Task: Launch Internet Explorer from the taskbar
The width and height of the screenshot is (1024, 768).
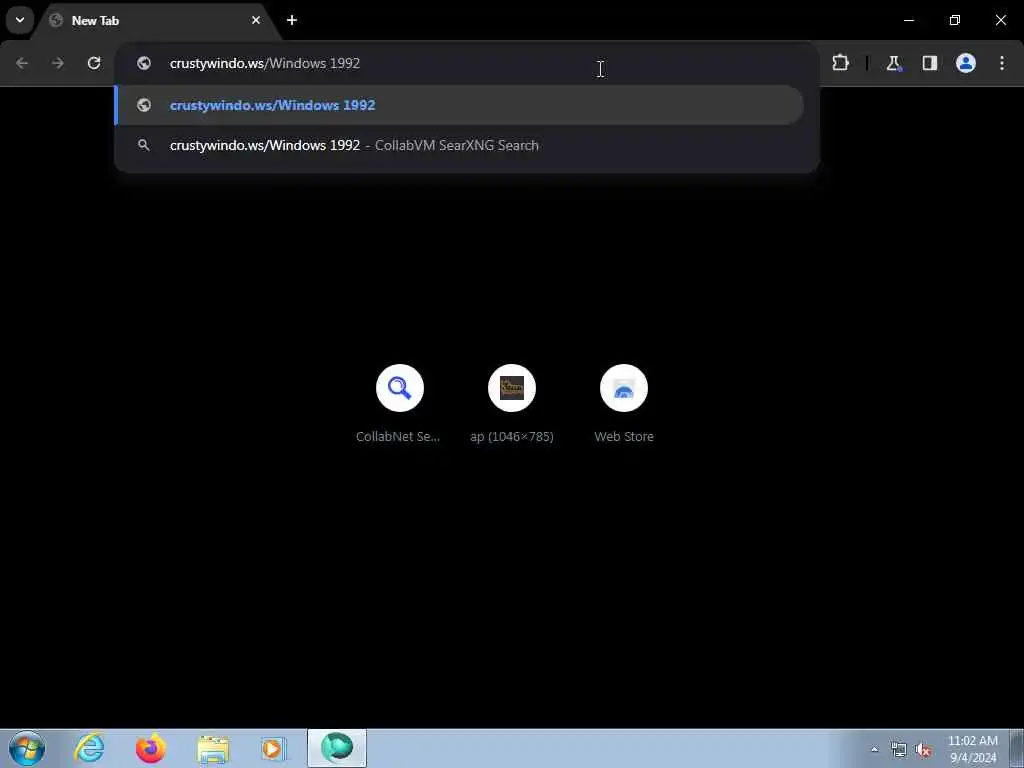Action: (89, 748)
